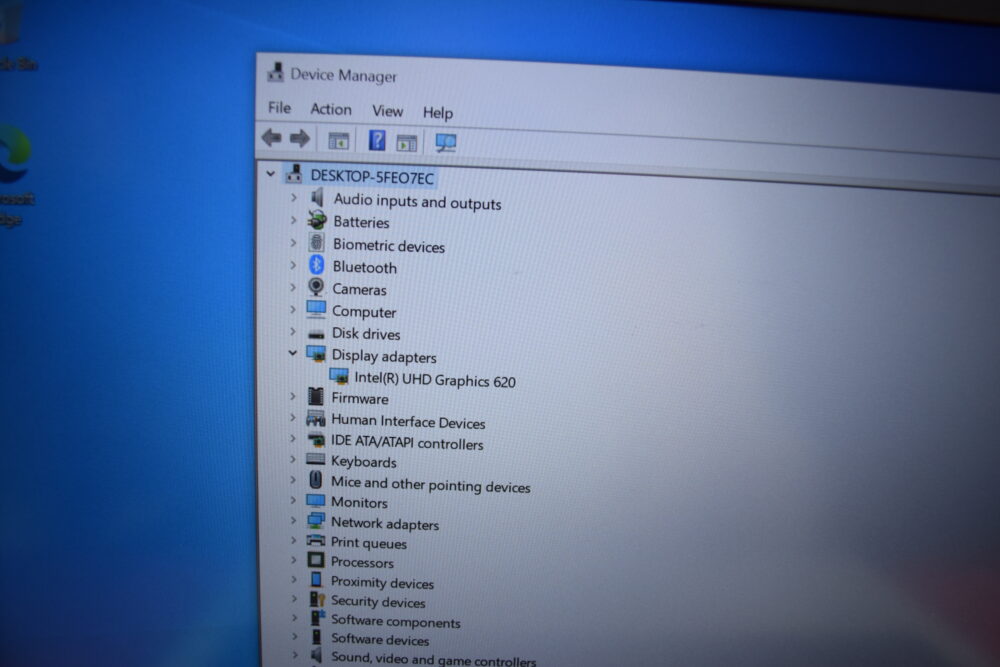Select the DESKTOP-5FEO7EC label
This screenshot has height=667, width=1000.
pyautogui.click(x=372, y=177)
